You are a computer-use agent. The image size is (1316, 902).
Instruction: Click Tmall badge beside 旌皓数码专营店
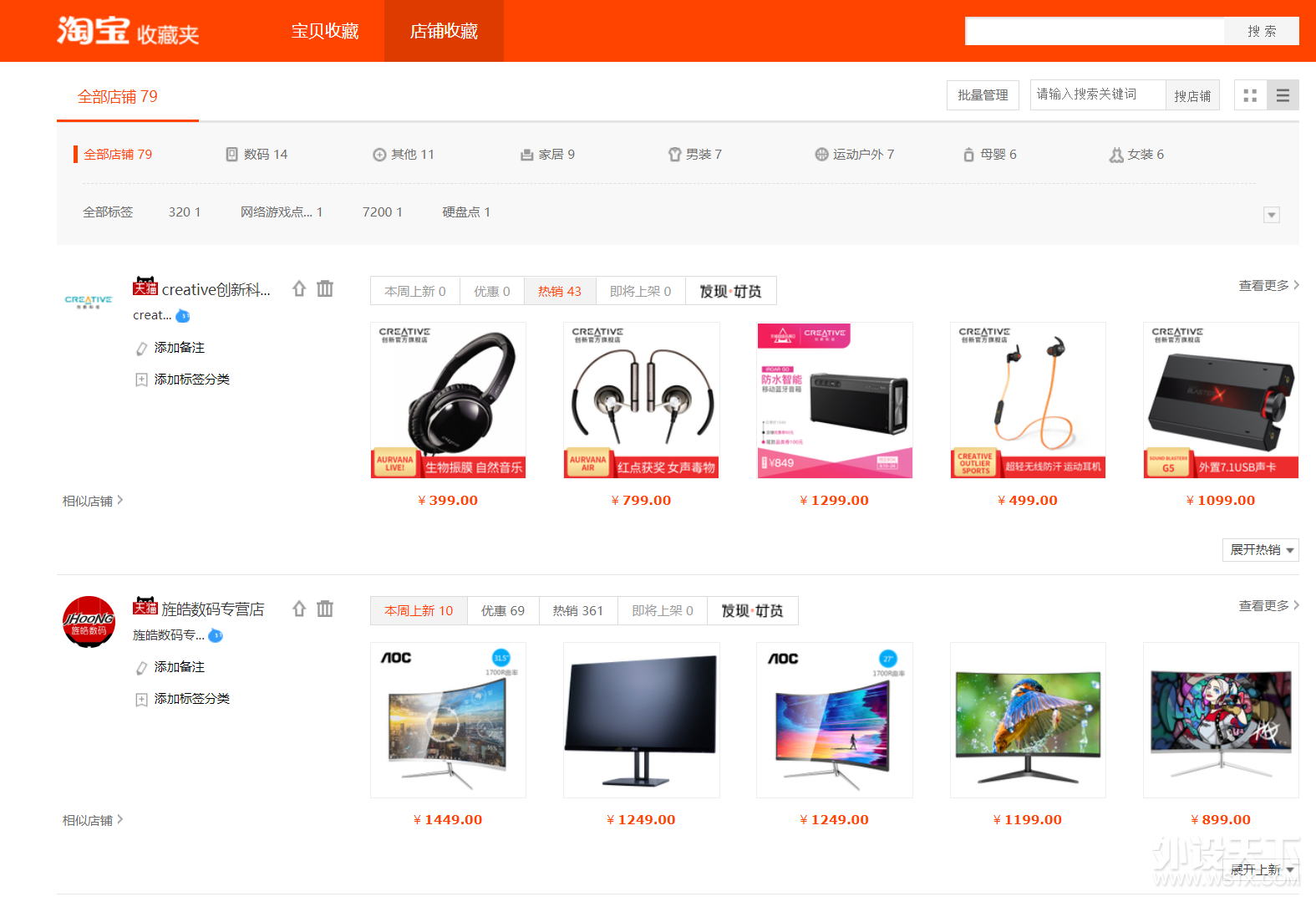point(145,606)
